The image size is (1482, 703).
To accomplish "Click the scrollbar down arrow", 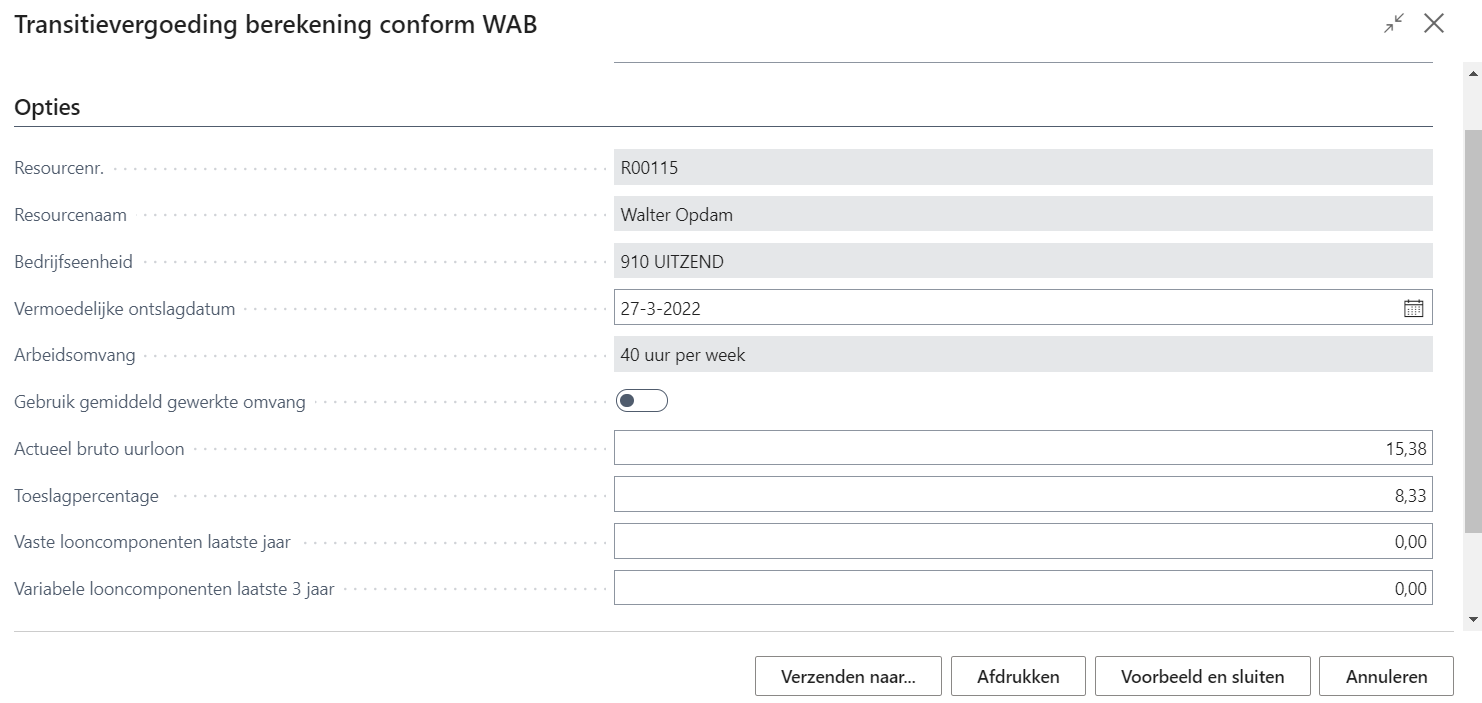I will click(x=1472, y=619).
